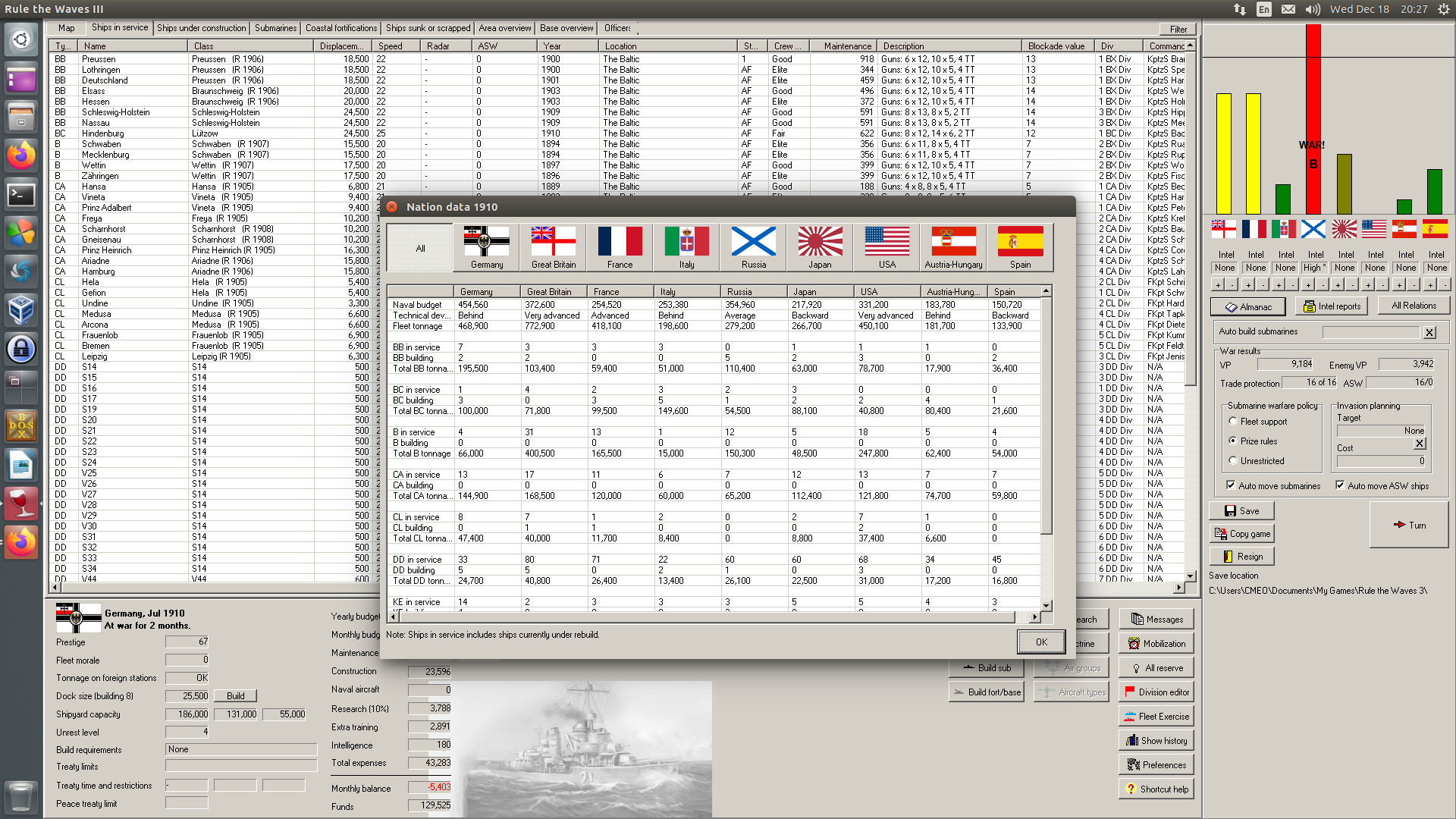Decrease Intel level for Russia
This screenshot has width=1456, height=819.
click(x=1323, y=285)
